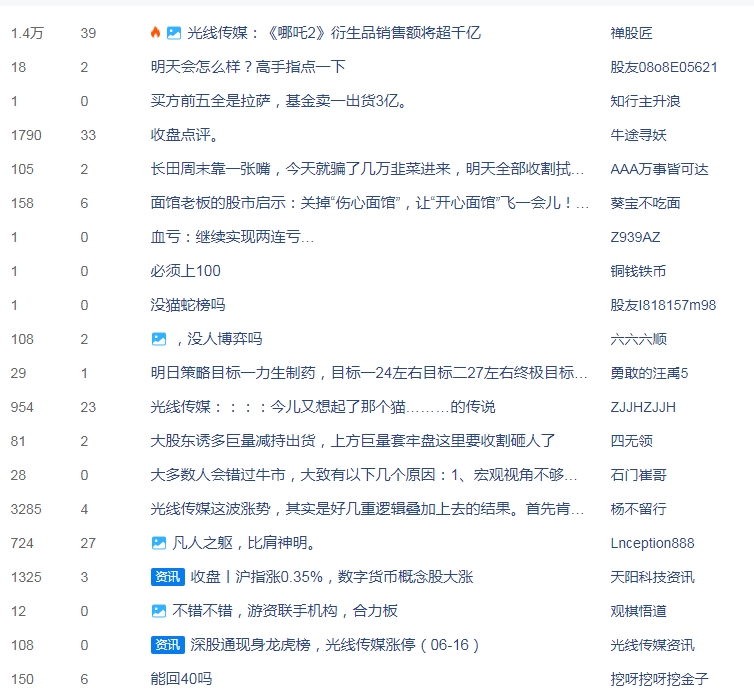Open post 血亏：继续实现两连亏
Image resolution: width=754 pixels, height=690 pixels.
(232, 237)
